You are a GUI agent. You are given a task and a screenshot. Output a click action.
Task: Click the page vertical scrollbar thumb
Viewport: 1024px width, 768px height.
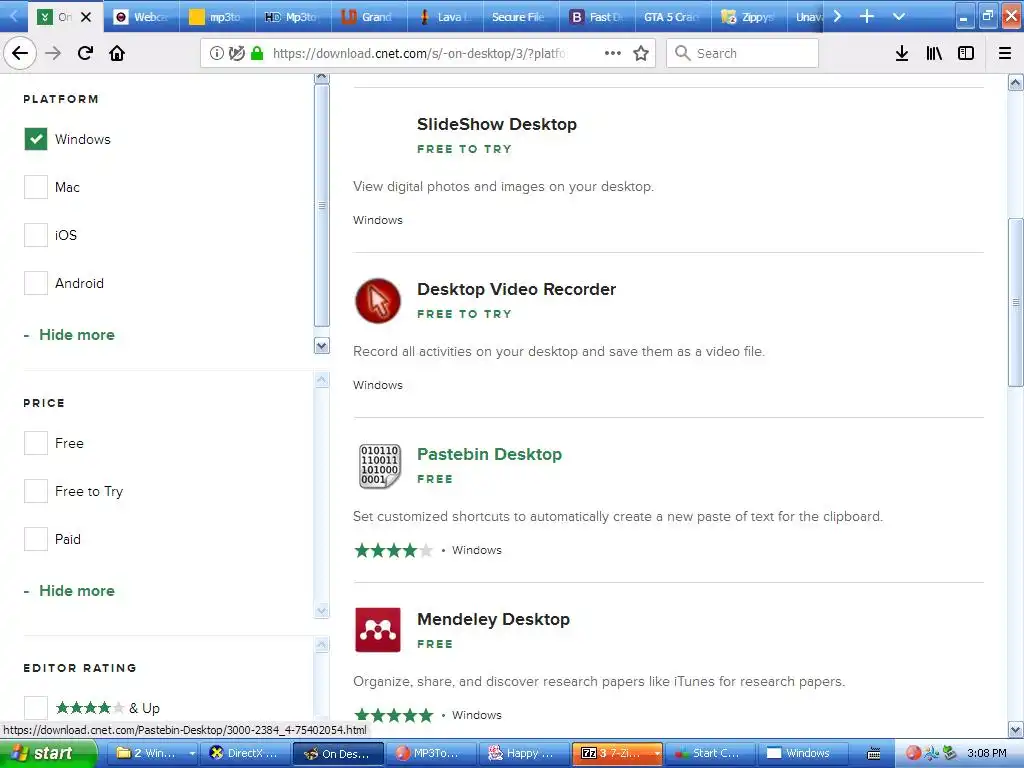pyautogui.click(x=1016, y=302)
